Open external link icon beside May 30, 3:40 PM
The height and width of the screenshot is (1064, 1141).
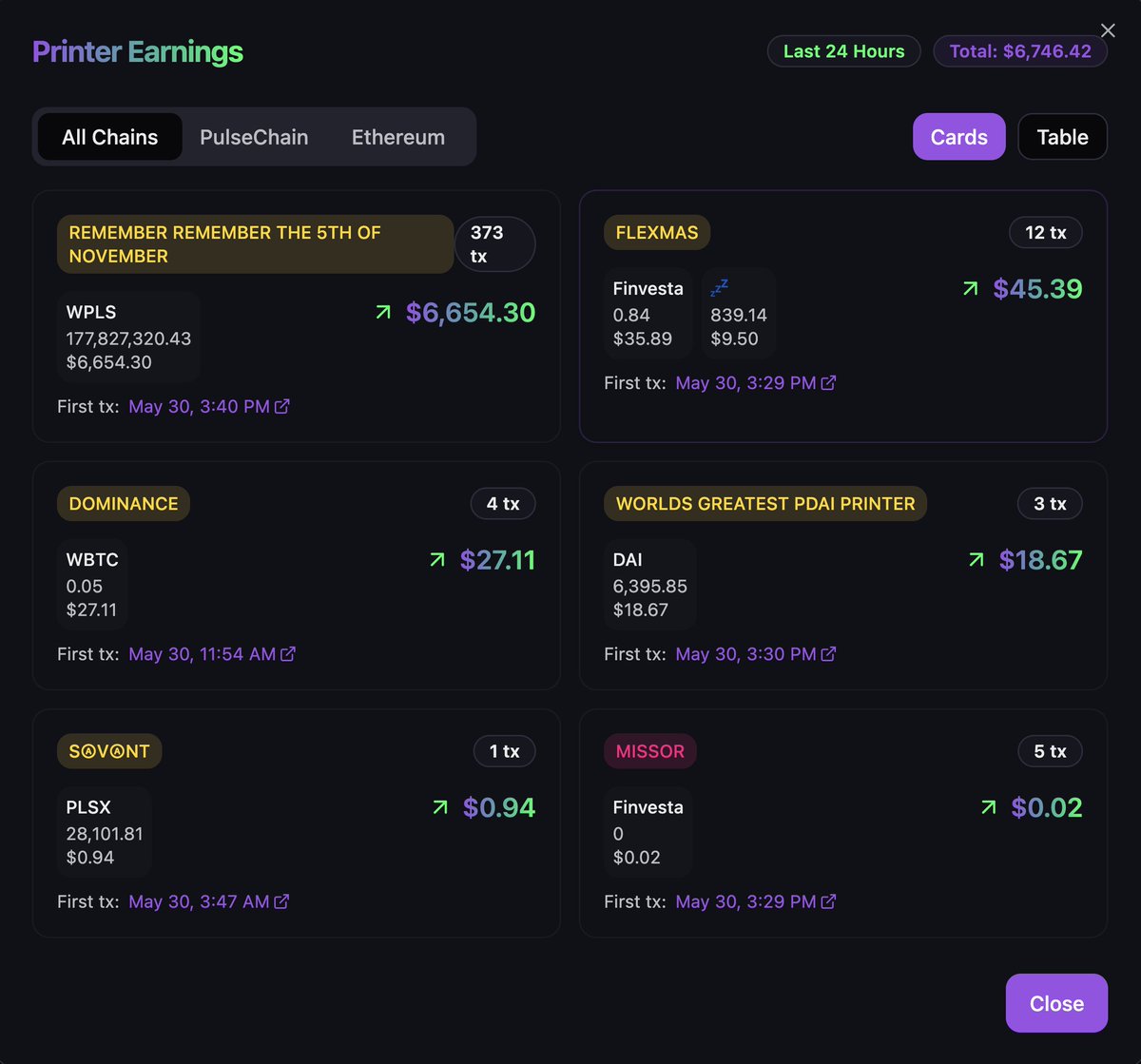(x=281, y=406)
